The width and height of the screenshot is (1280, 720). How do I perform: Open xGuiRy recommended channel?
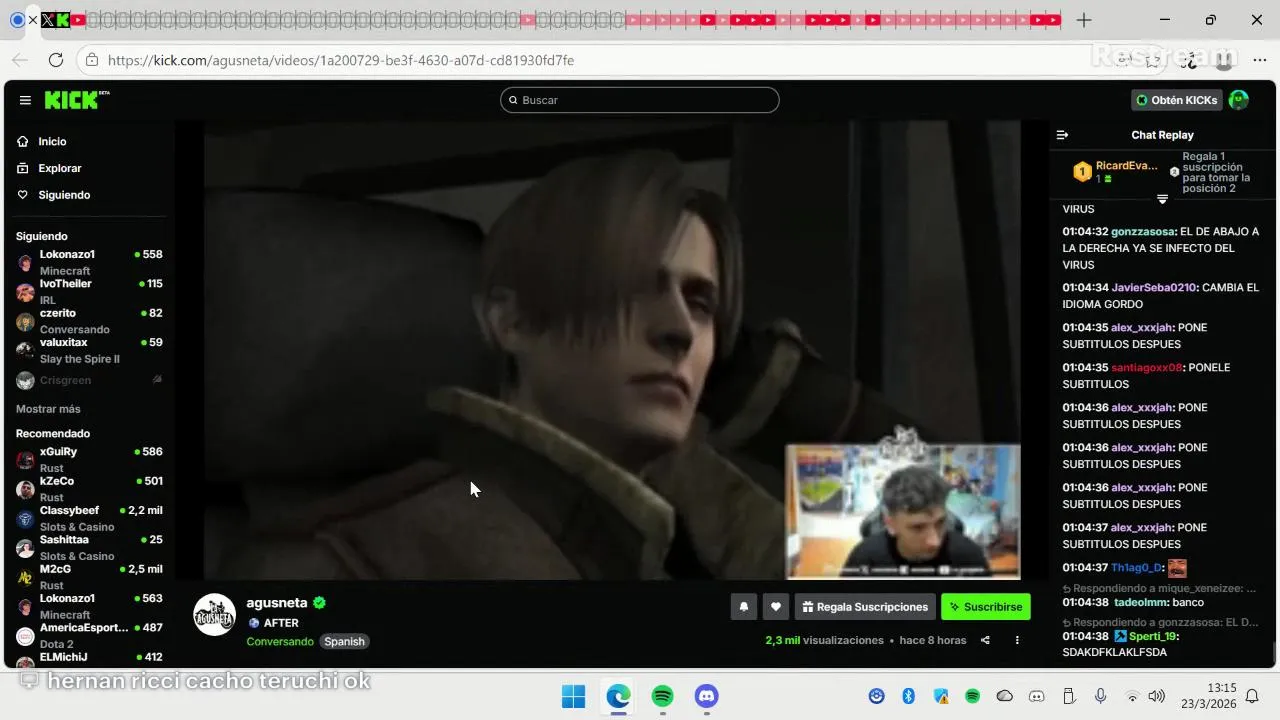click(89, 459)
